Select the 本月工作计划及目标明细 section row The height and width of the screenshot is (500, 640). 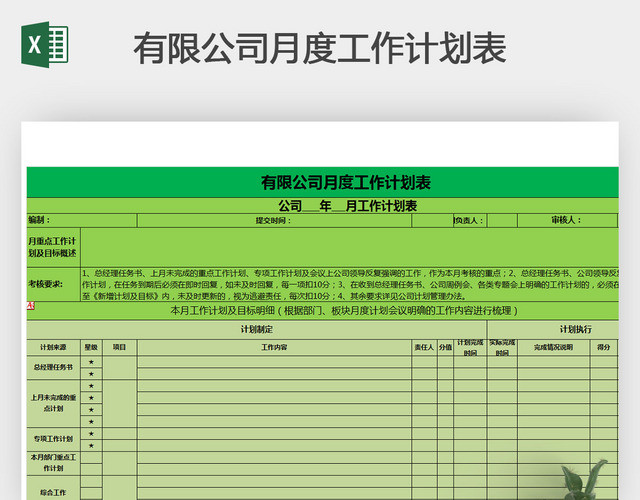[x=323, y=311]
